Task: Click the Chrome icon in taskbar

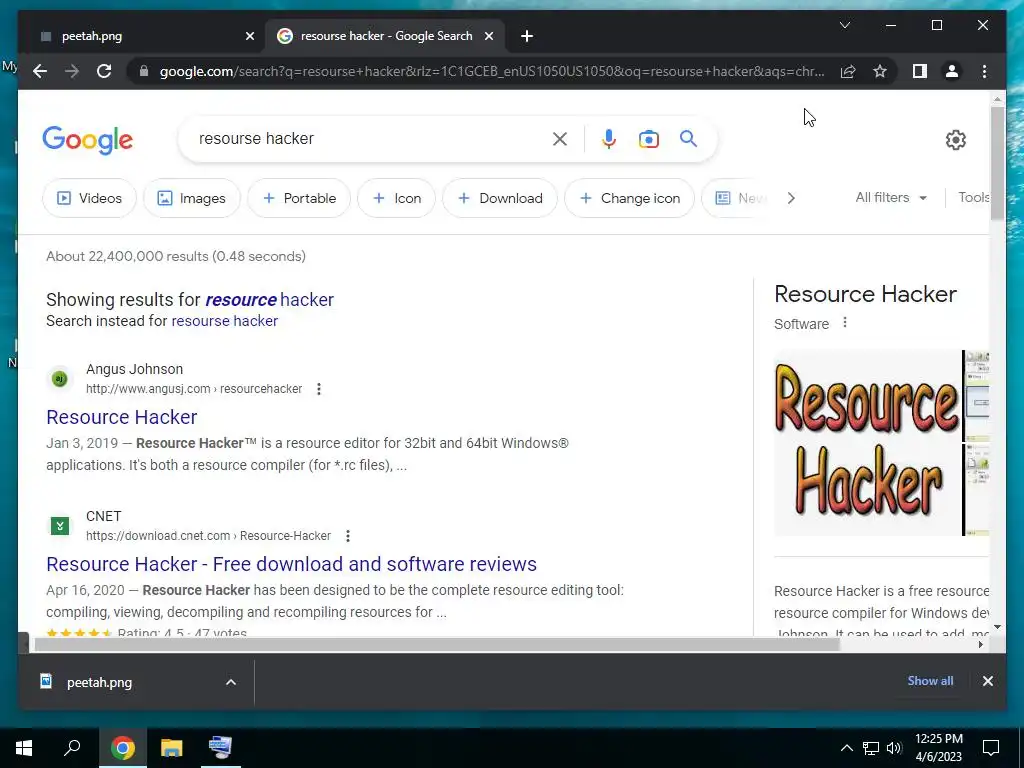Action: pos(122,748)
